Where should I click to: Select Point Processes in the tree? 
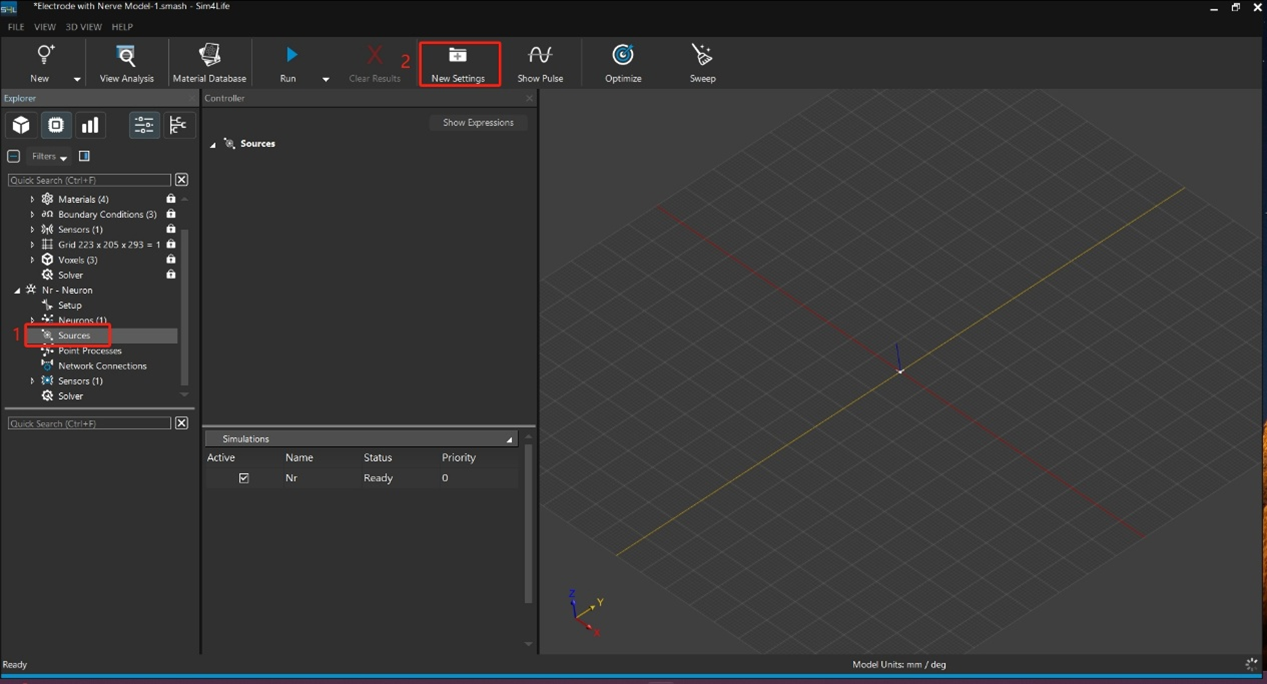[x=89, y=351]
